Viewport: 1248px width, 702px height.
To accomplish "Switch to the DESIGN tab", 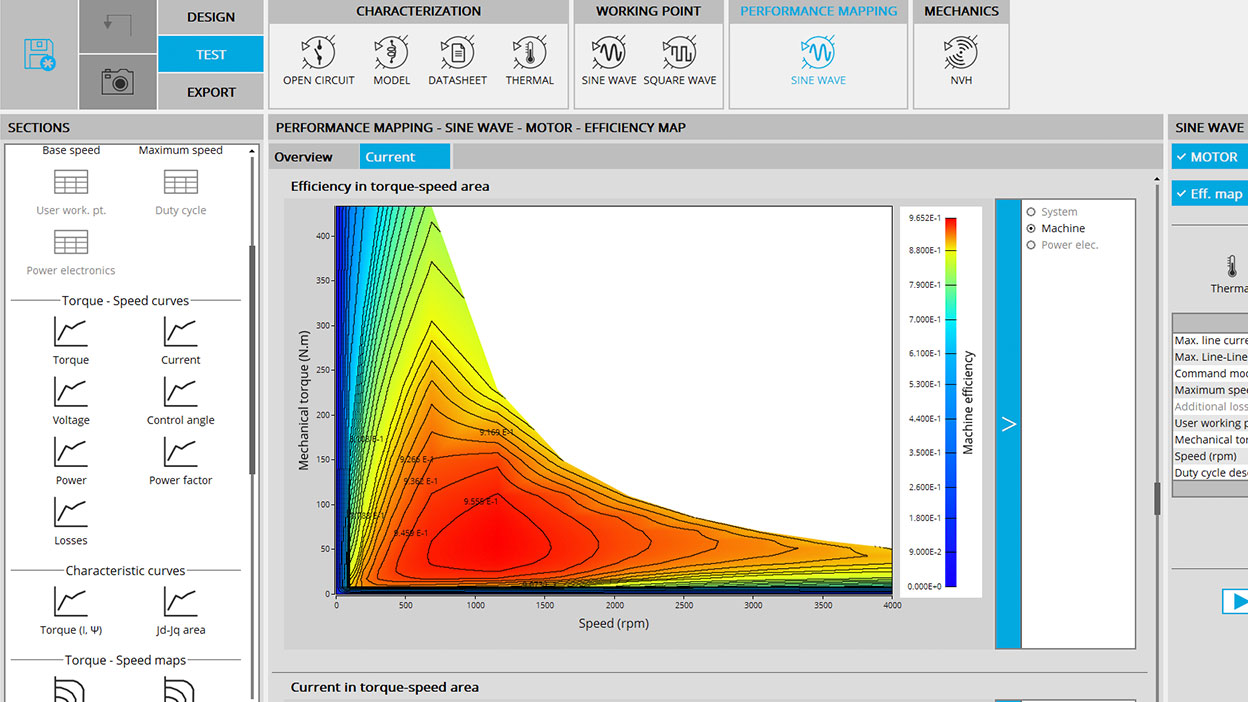I will 210,17.
